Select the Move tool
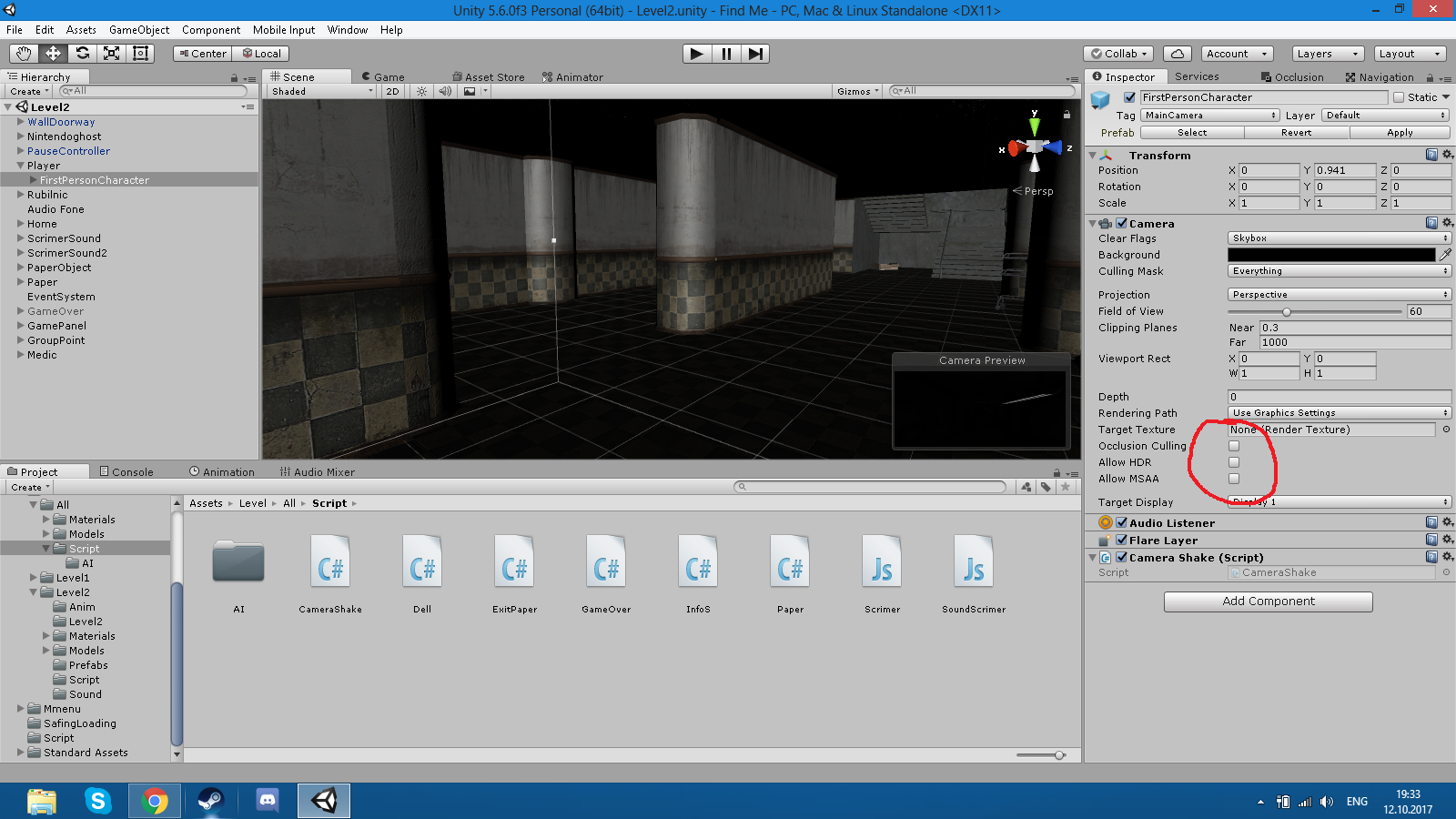The height and width of the screenshot is (819, 1456). coord(53,54)
